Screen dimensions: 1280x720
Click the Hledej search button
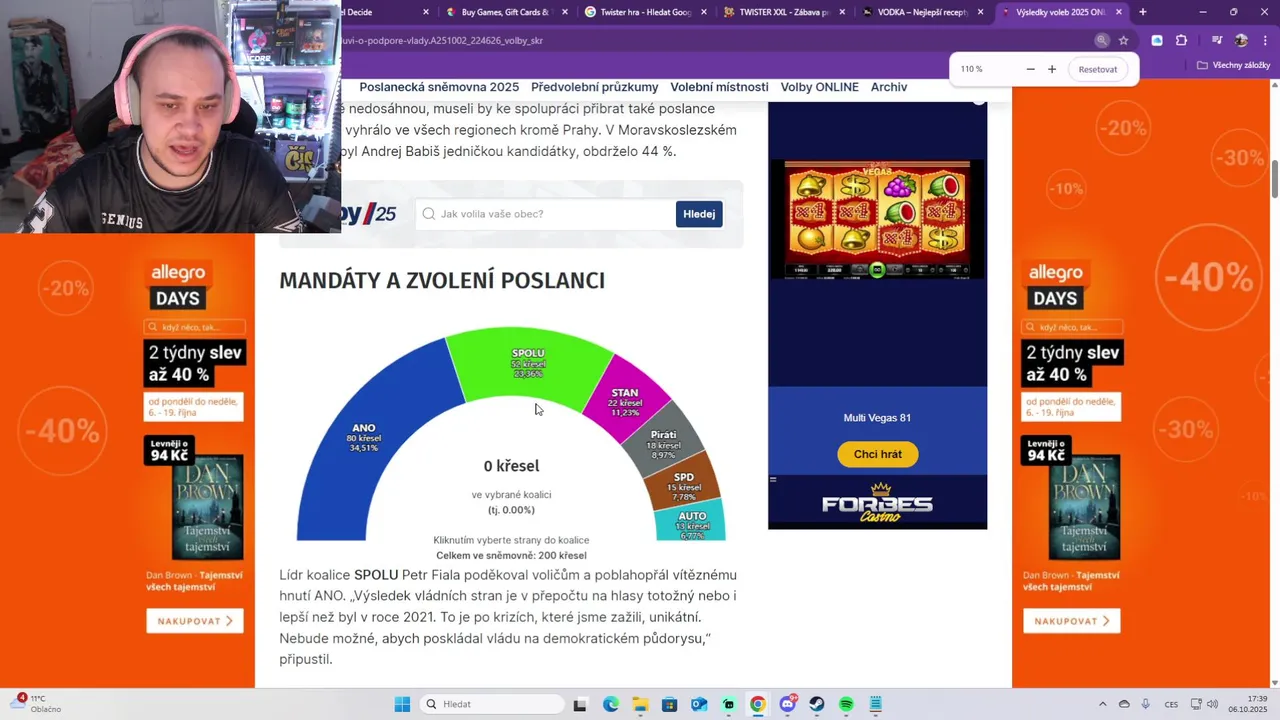(x=699, y=214)
